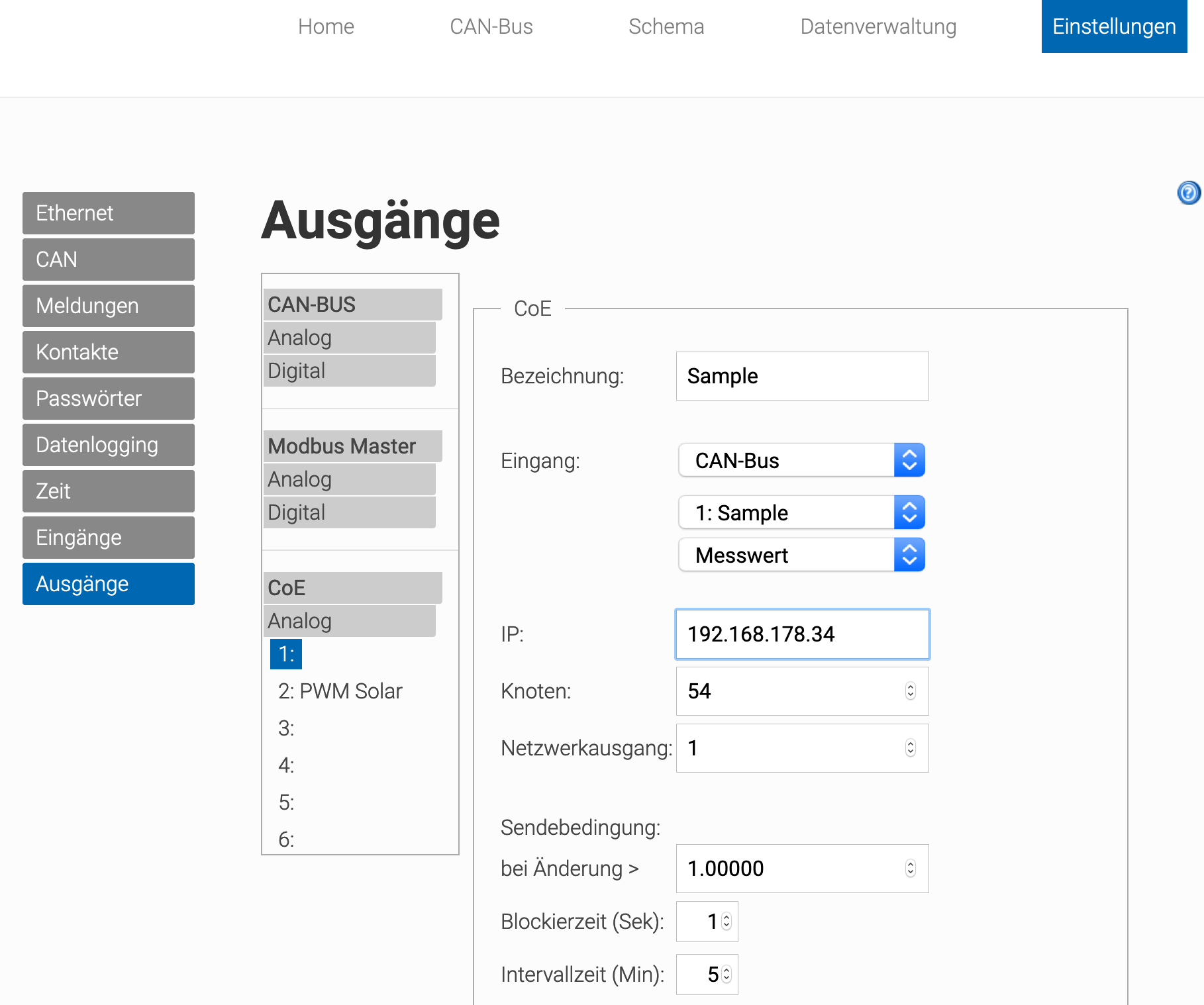Click the Knoten stepper arrows
This screenshot has width=1204, height=1005.
911,691
